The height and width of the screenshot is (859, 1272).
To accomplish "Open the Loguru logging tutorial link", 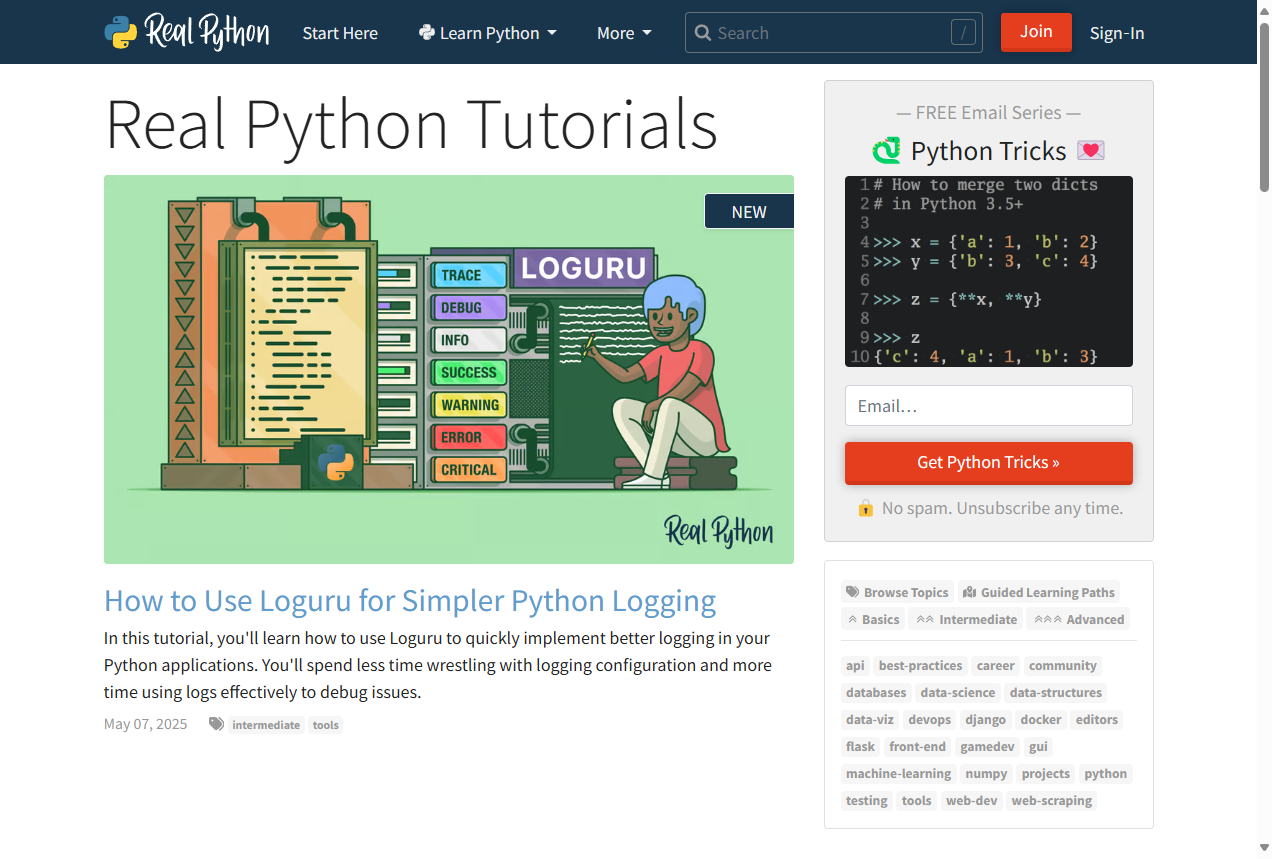I will (410, 600).
